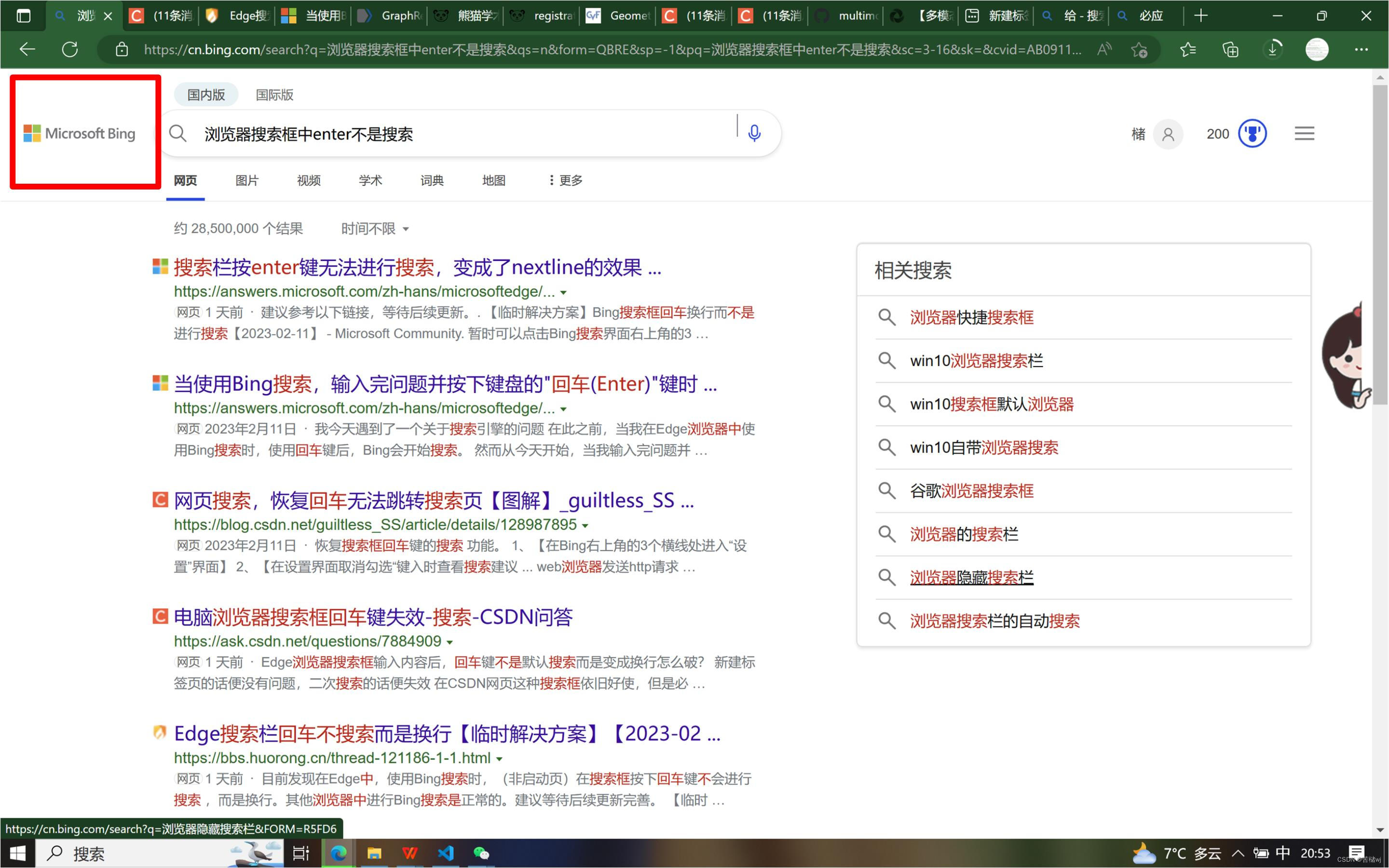Switch to the 图片 tab

247,180
